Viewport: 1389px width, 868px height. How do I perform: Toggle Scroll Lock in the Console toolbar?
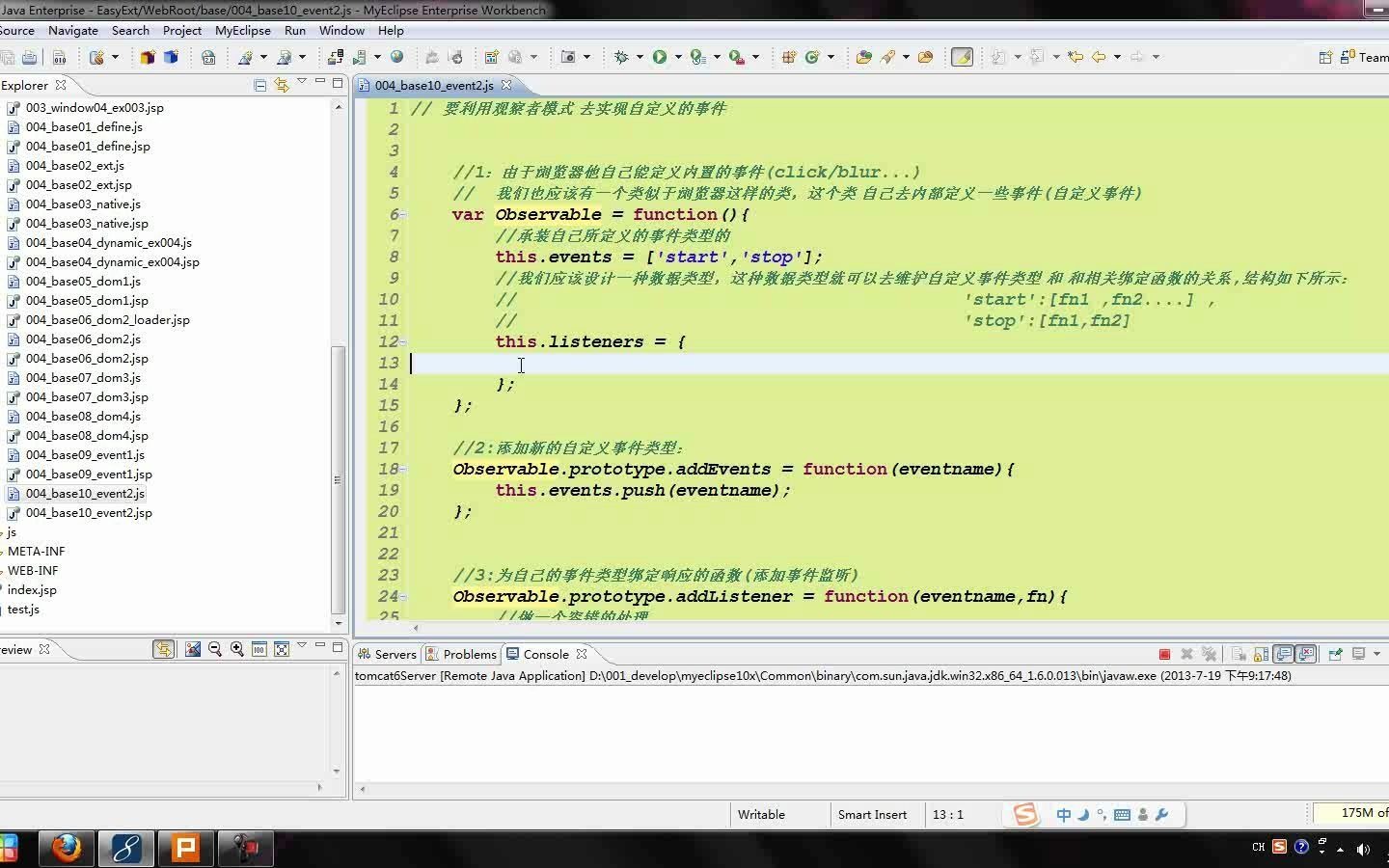point(1261,654)
